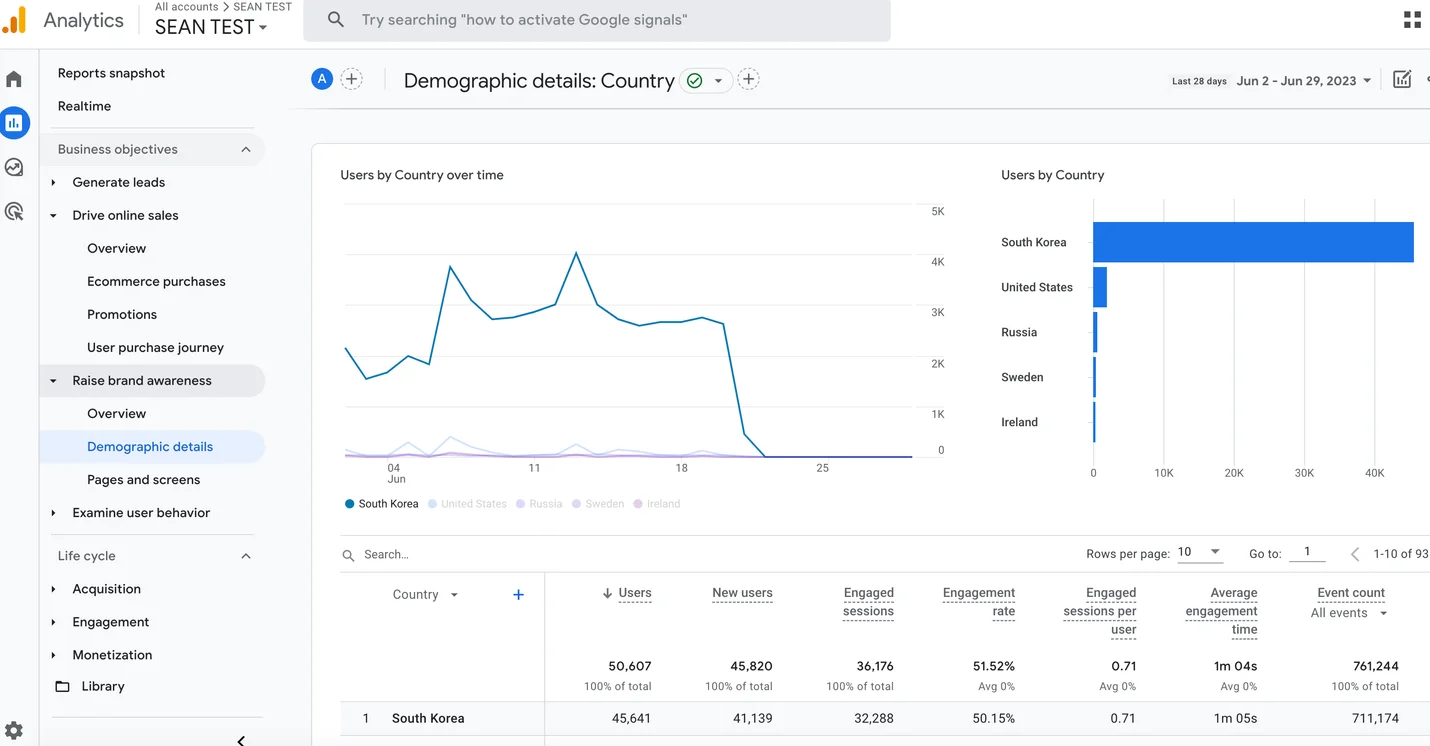Screen dimensions: 1430x746
Task: Open the Rows per page dropdown
Action: click(1199, 552)
